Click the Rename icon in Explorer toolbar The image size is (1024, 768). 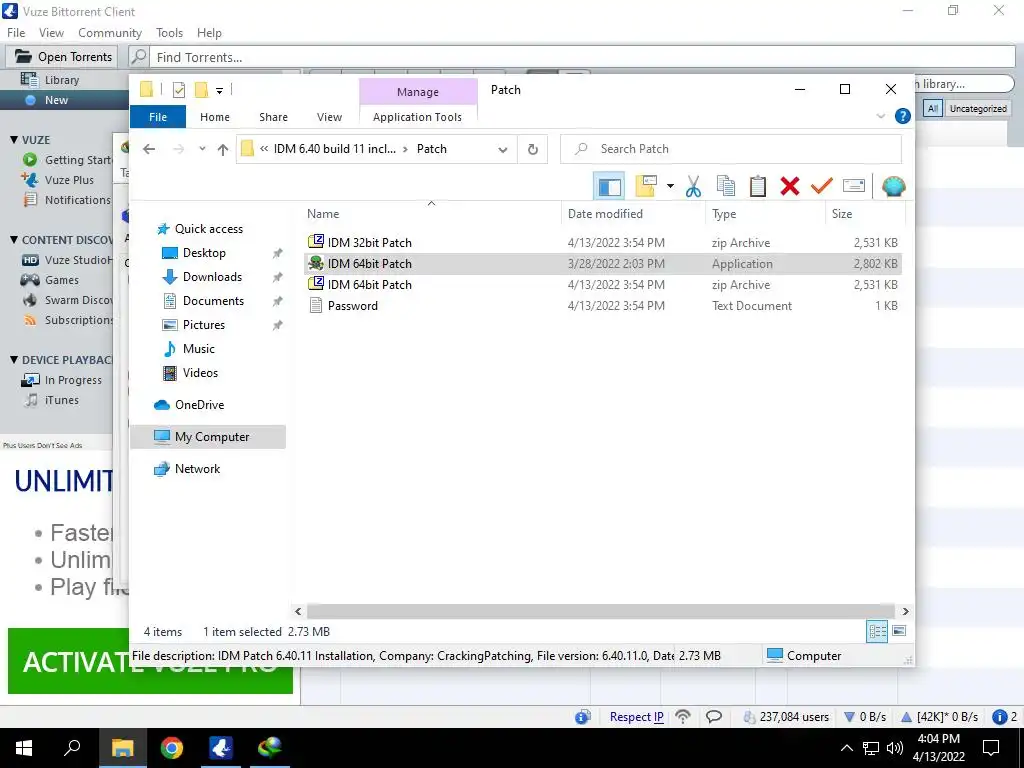854,187
